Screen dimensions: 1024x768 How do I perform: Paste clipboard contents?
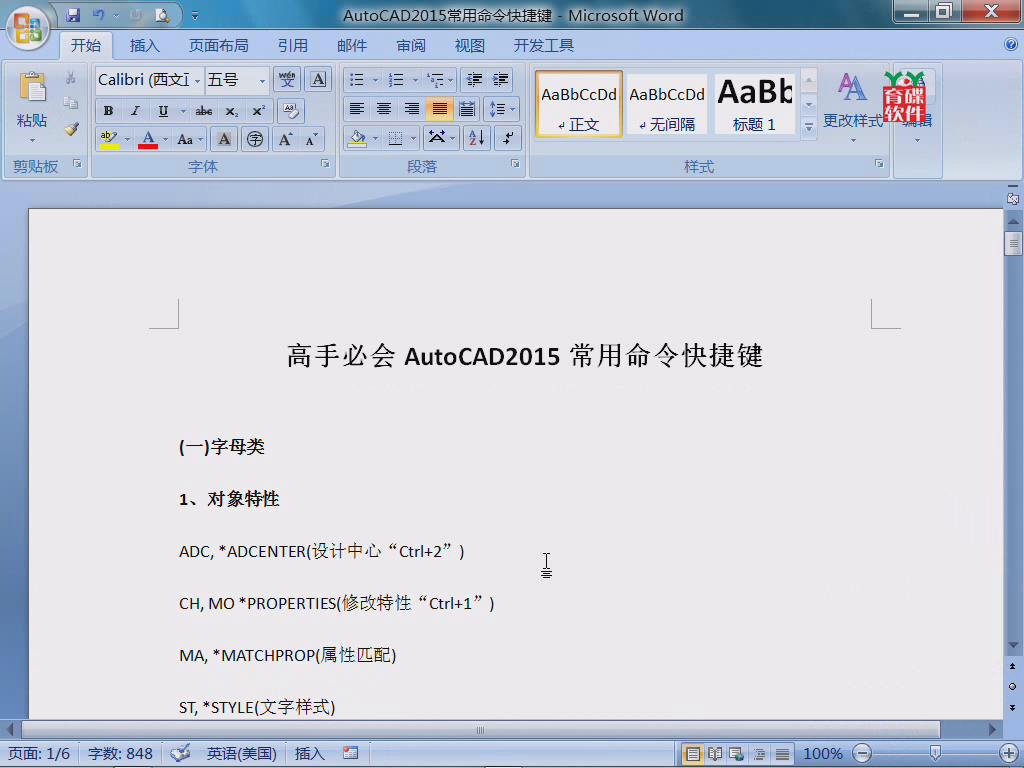coord(32,100)
